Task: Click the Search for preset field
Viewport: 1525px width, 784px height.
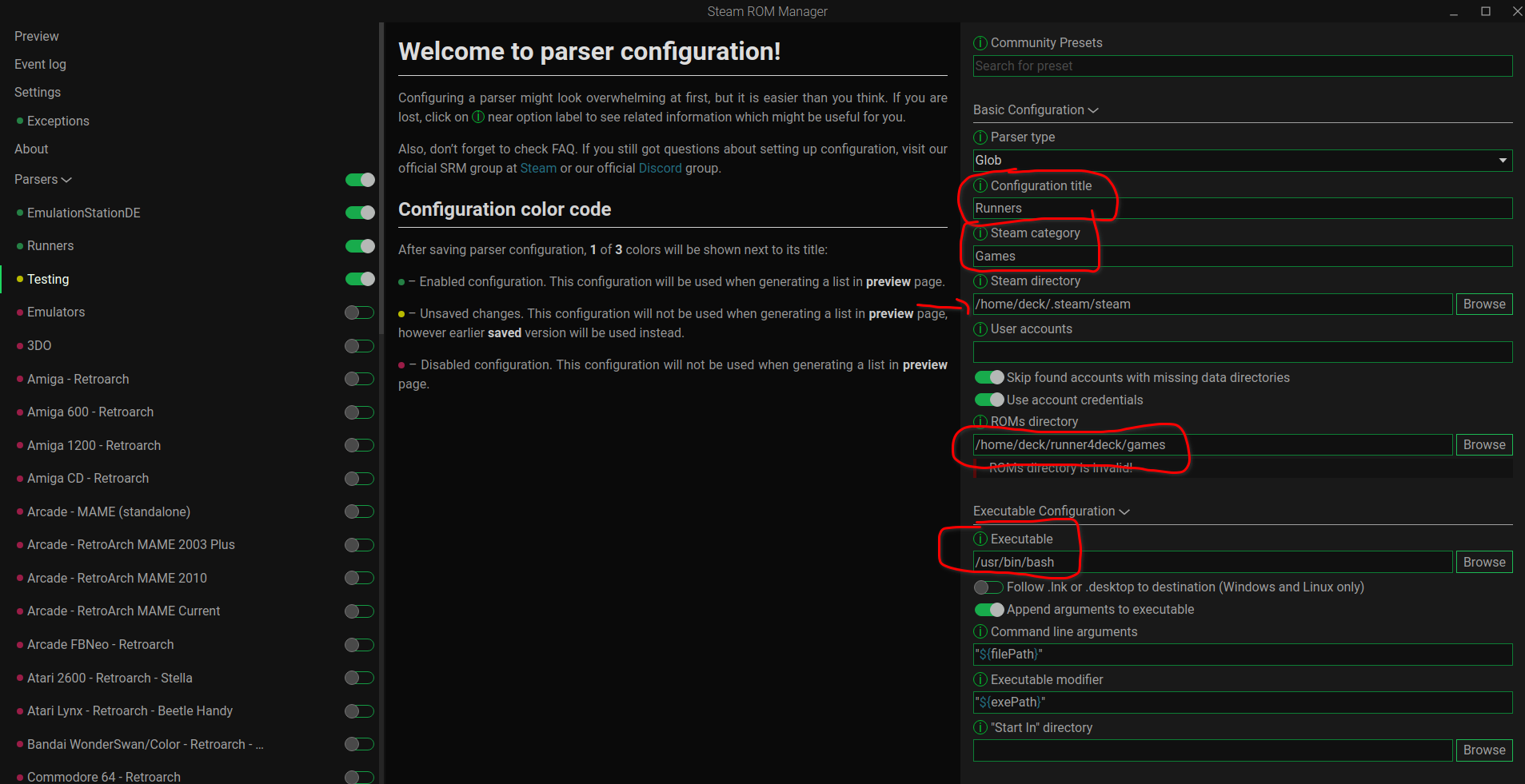Action: point(1243,66)
